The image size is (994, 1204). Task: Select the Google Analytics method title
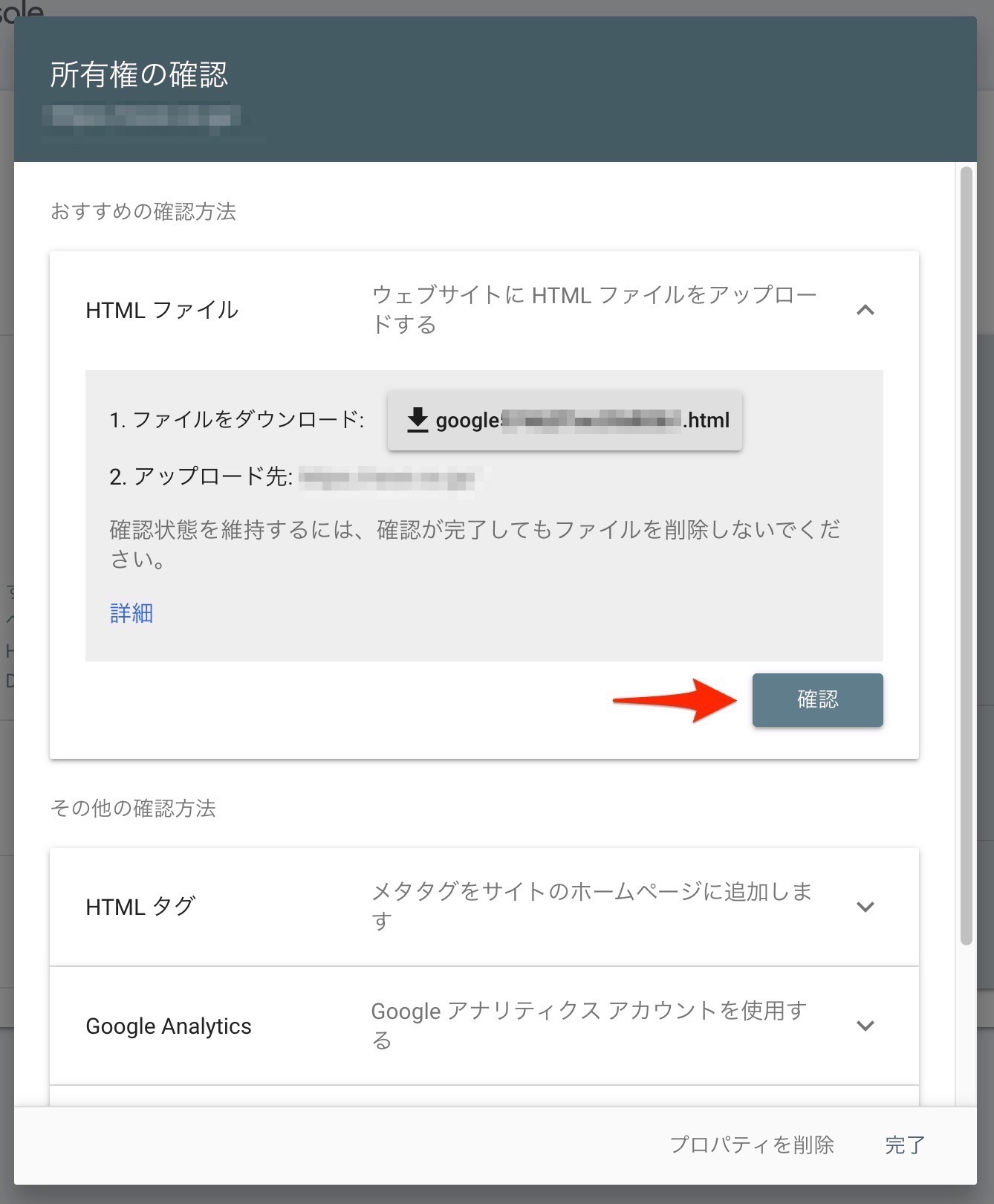click(169, 1026)
